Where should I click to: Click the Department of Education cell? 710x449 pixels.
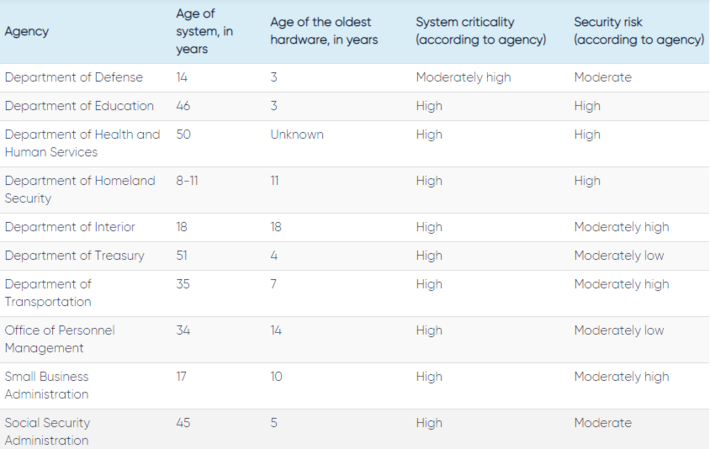click(79, 106)
